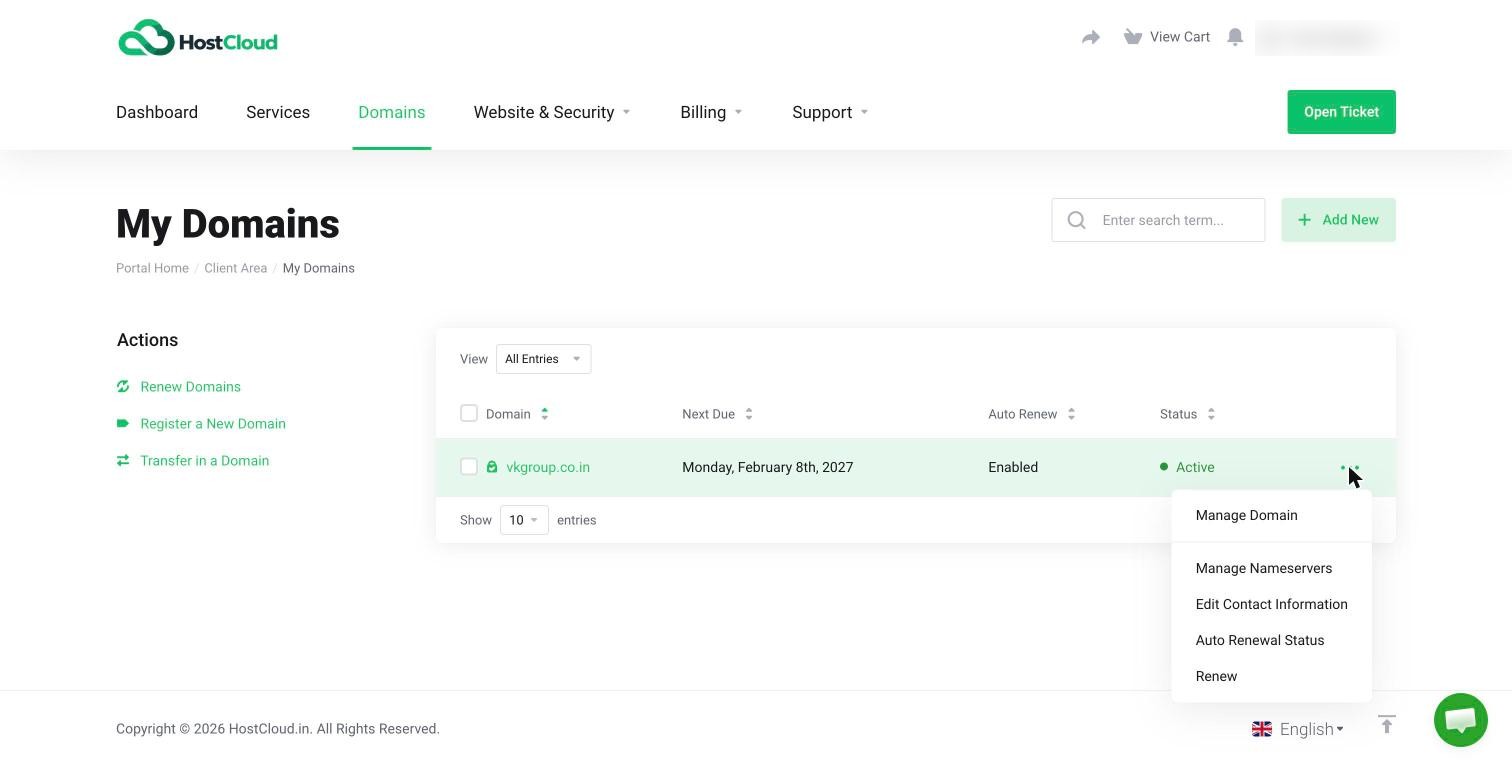Expand the Website & Security menu
This screenshot has height=767, width=1512.
(x=552, y=112)
